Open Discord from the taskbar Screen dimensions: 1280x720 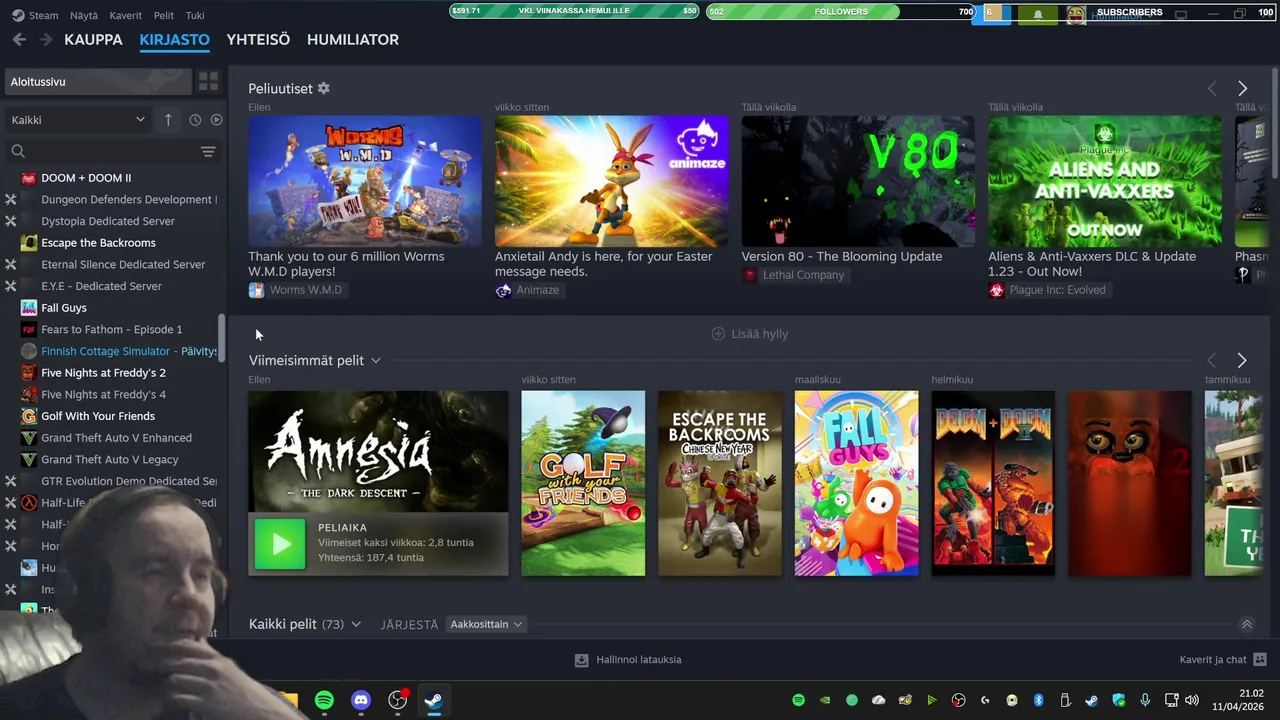(x=361, y=700)
